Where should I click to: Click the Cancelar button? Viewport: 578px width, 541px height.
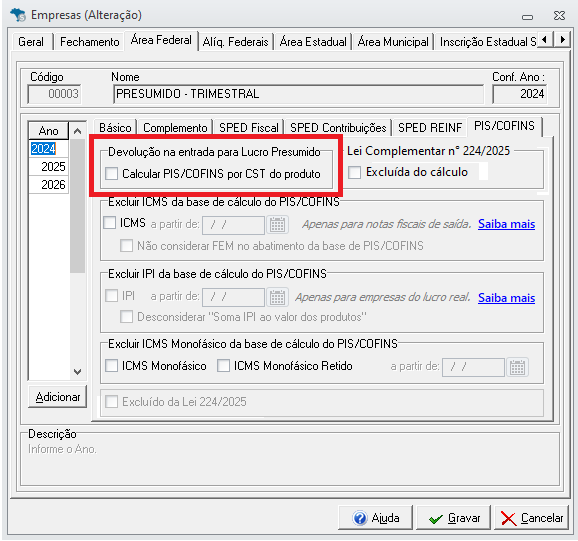tap(531, 518)
